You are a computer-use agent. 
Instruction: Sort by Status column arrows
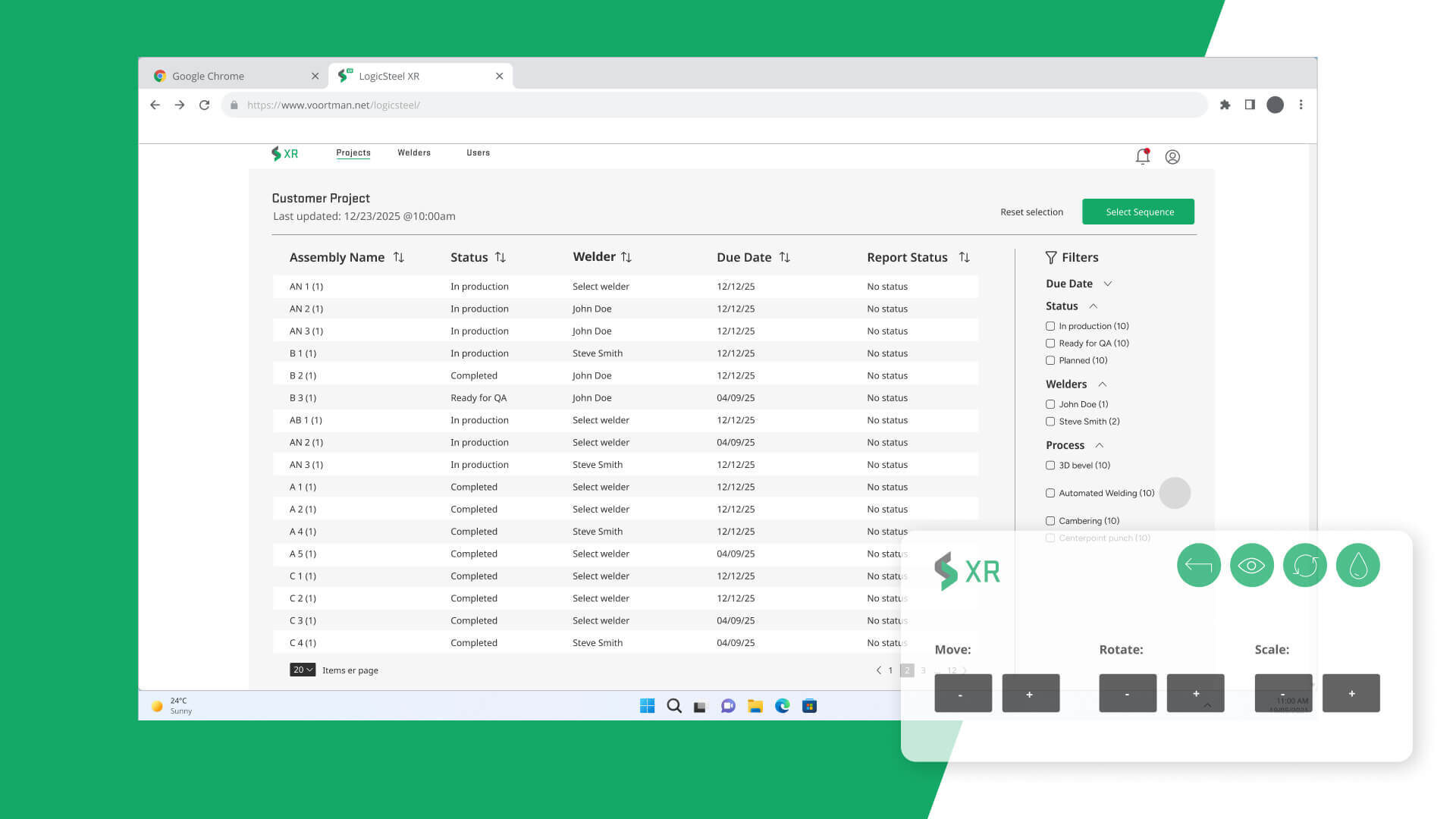coord(500,258)
